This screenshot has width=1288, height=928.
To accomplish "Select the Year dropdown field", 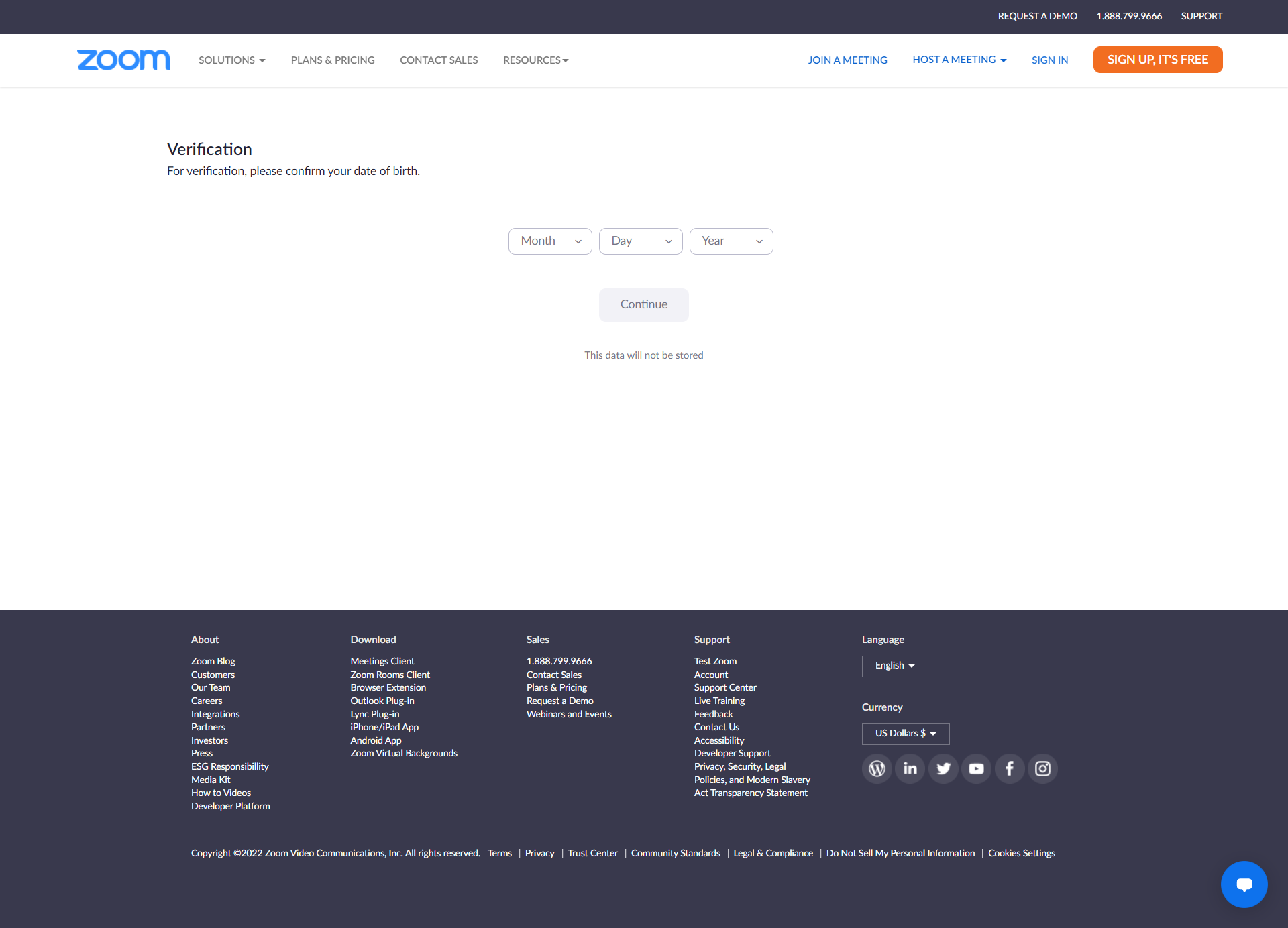I will [731, 241].
